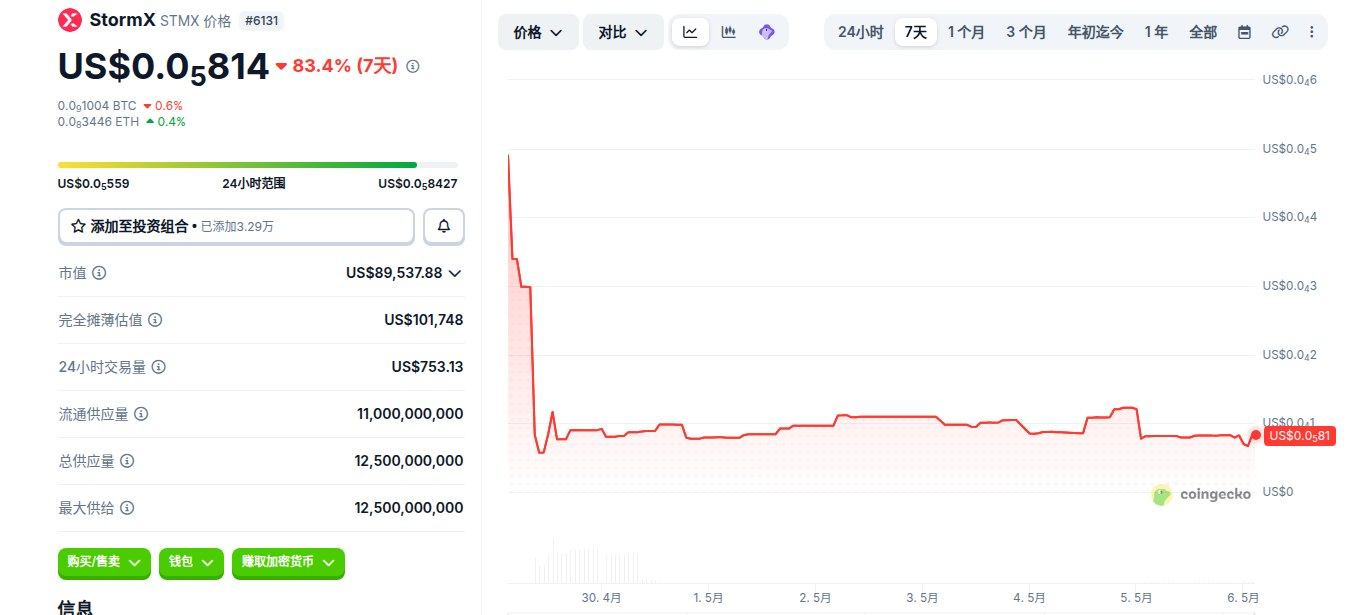1360x615 pixels.
Task: Click the 0.6% BTC change text
Action: (169, 106)
